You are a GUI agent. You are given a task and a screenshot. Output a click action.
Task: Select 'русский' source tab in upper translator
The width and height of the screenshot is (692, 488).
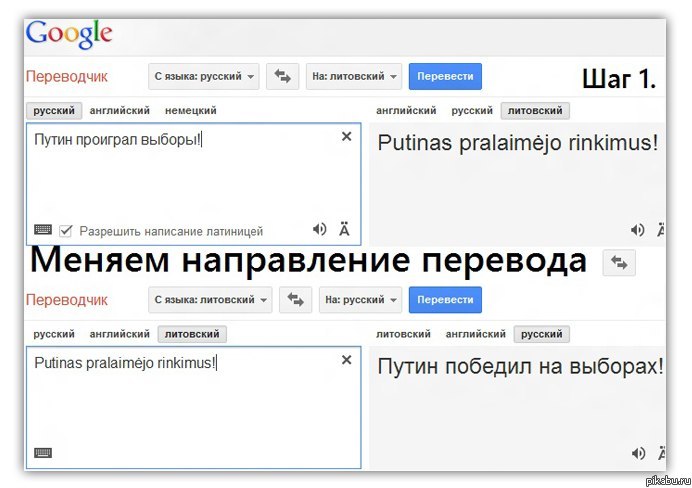pos(54,110)
